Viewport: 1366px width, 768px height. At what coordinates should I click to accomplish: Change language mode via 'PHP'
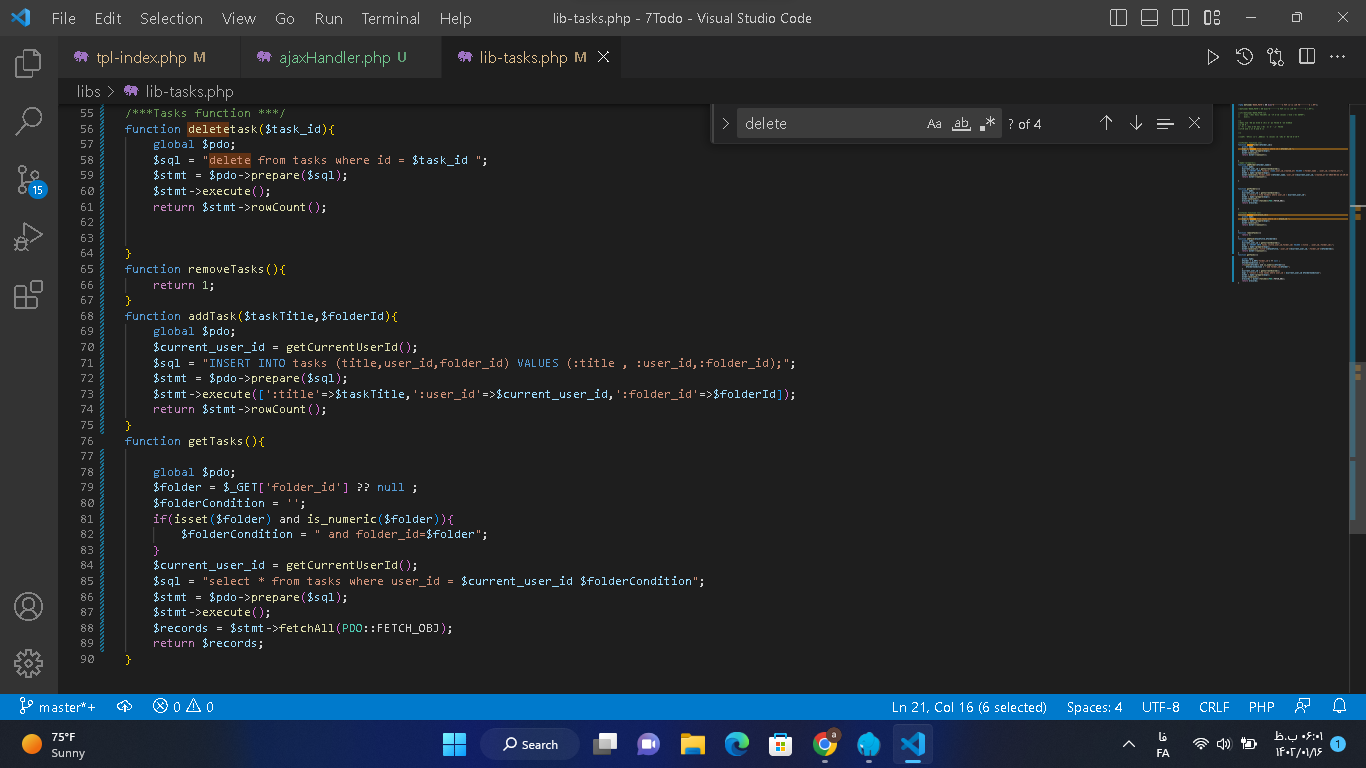pyautogui.click(x=1261, y=707)
